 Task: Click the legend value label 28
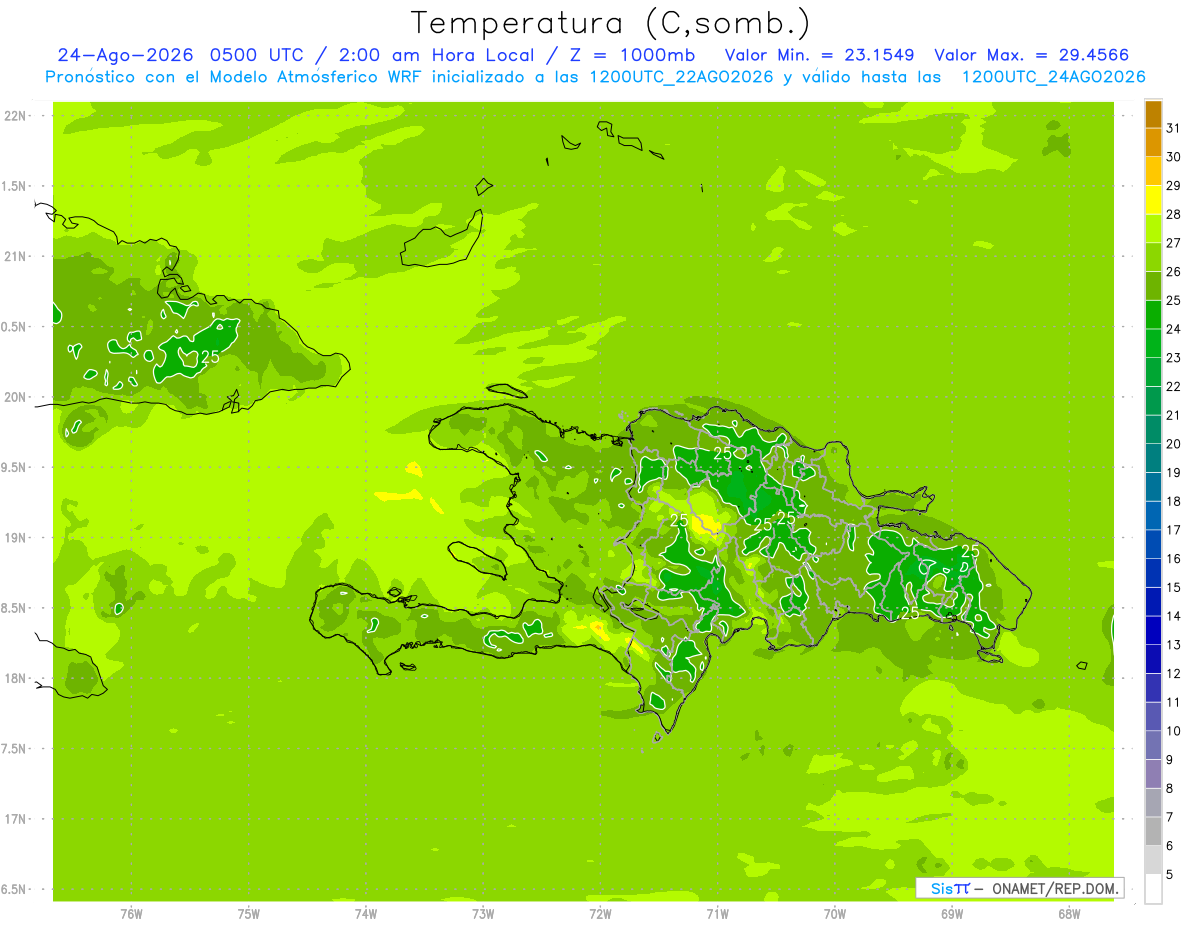[1173, 214]
